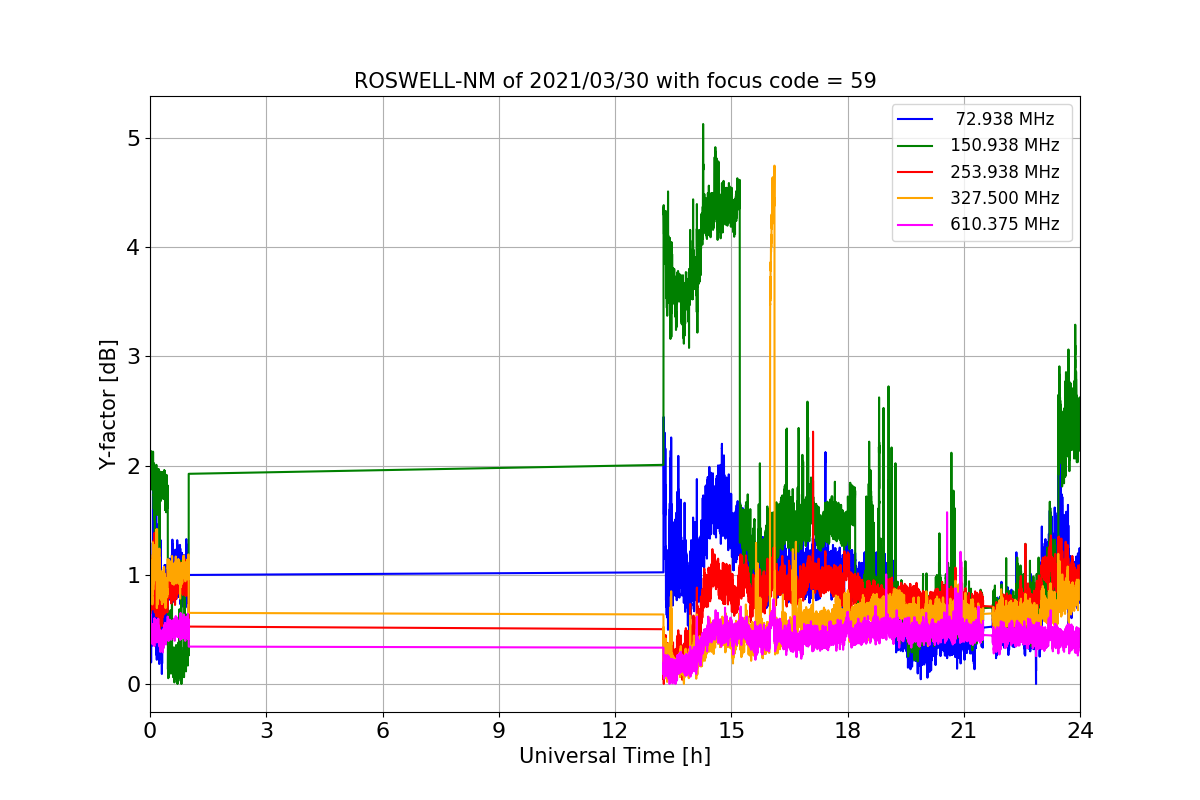Click x-axis tick label '3'

tap(266, 731)
